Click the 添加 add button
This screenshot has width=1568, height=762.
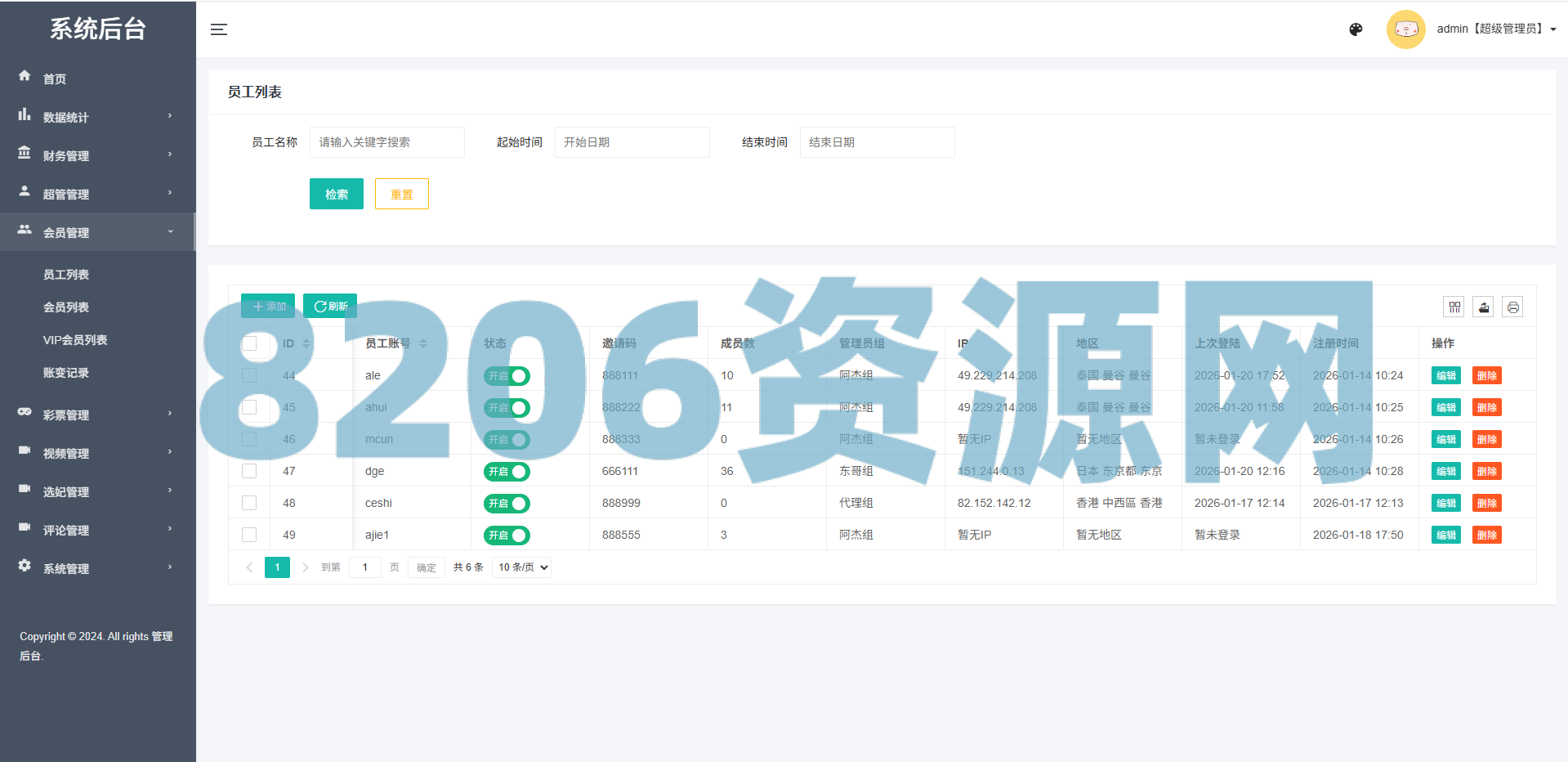pos(268,307)
